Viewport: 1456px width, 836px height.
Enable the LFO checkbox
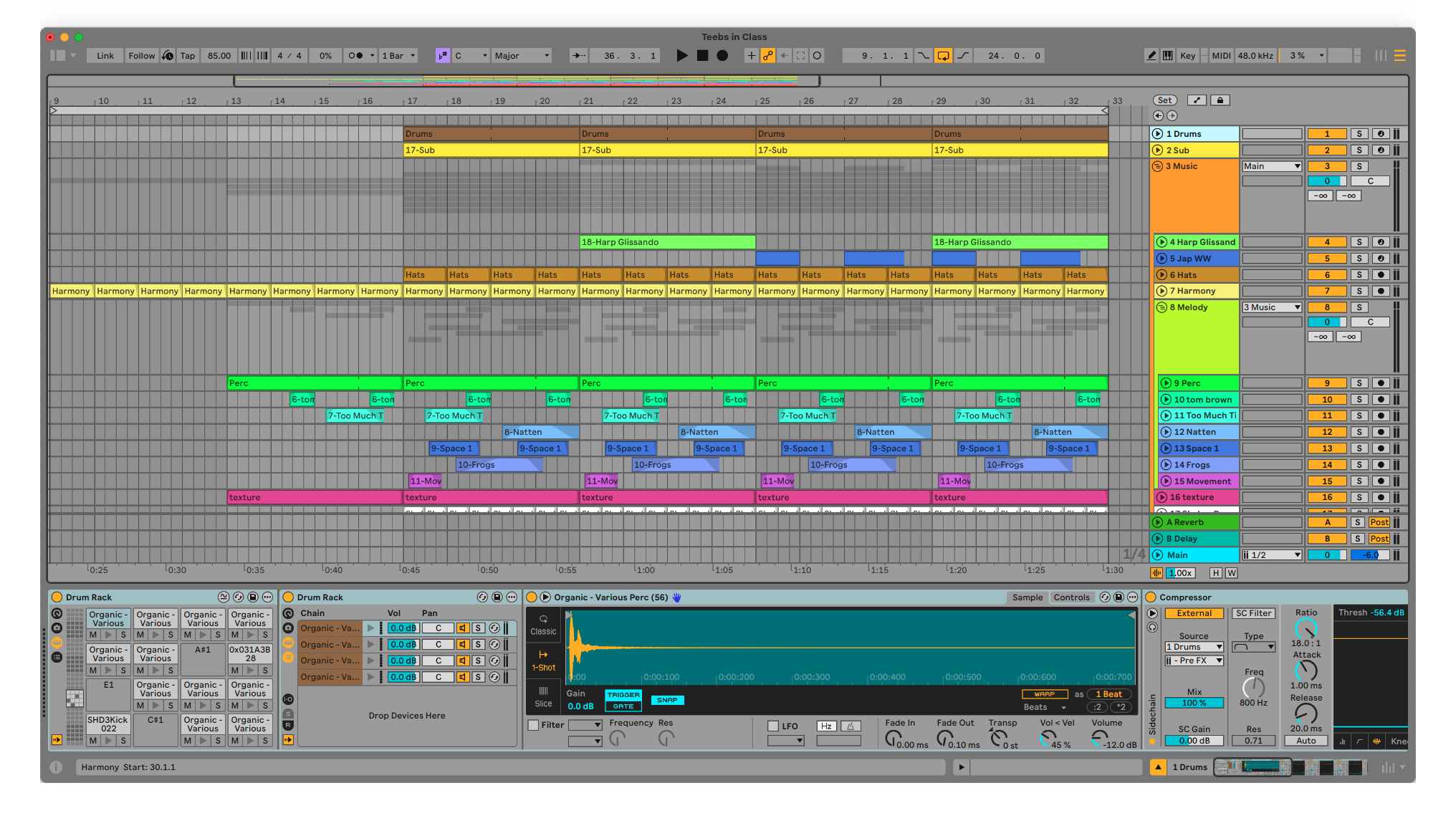pyautogui.click(x=773, y=726)
